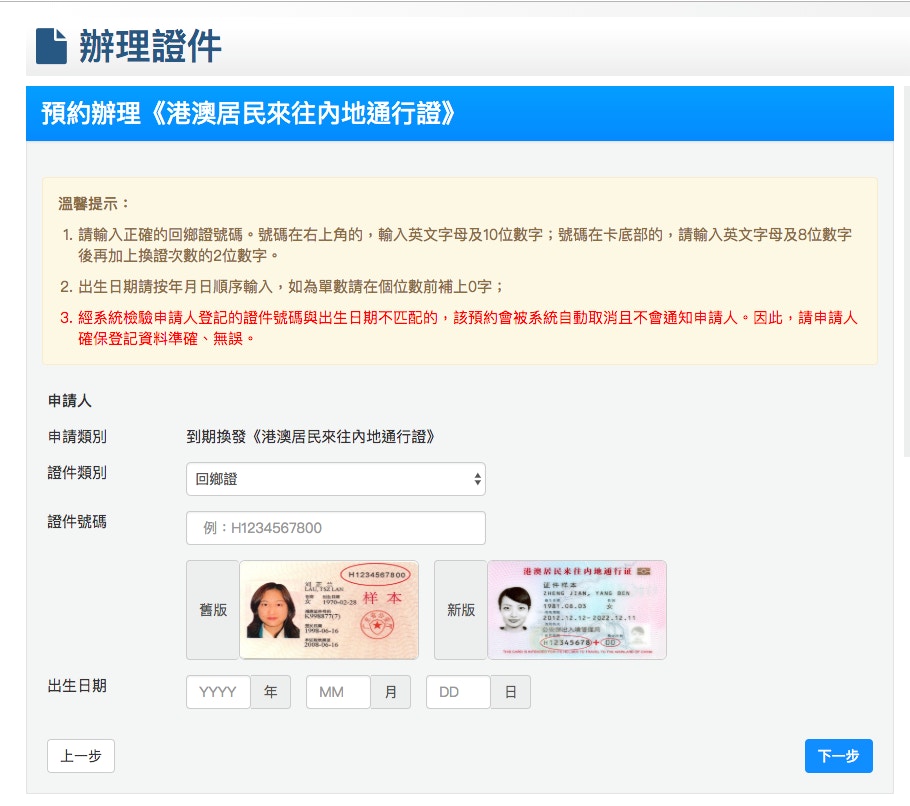
Task: Click the 到期換發 application type text
Action: [x=310, y=437]
